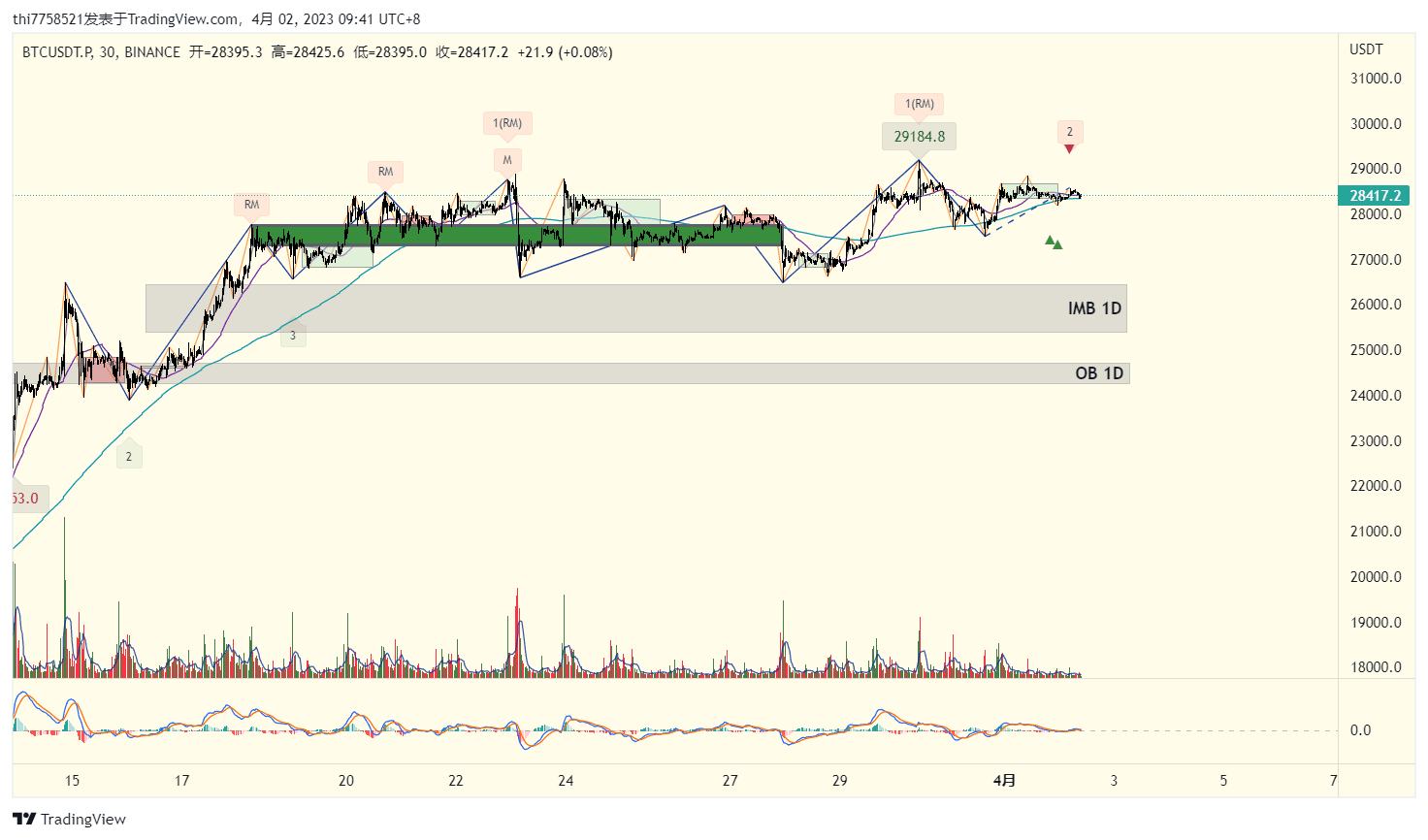Click the publish date 4月 02, 2023 09:41 UTC+8
The width and height of the screenshot is (1428, 840).
(x=336, y=18)
